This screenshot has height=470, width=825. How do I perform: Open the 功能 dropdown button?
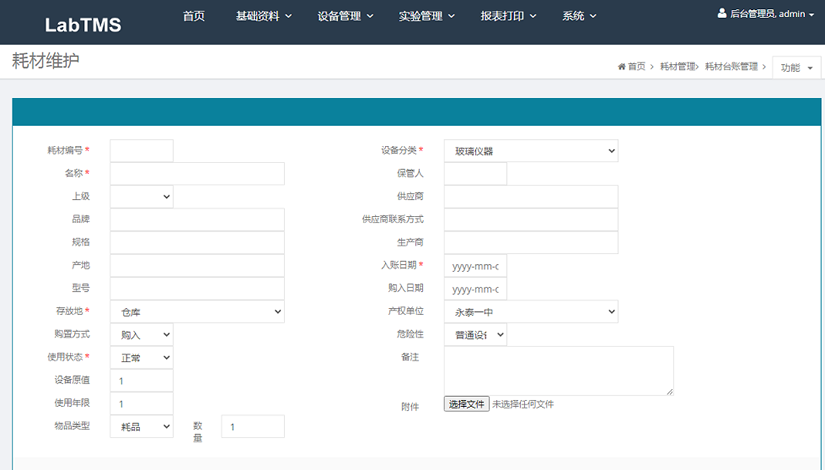(796, 67)
